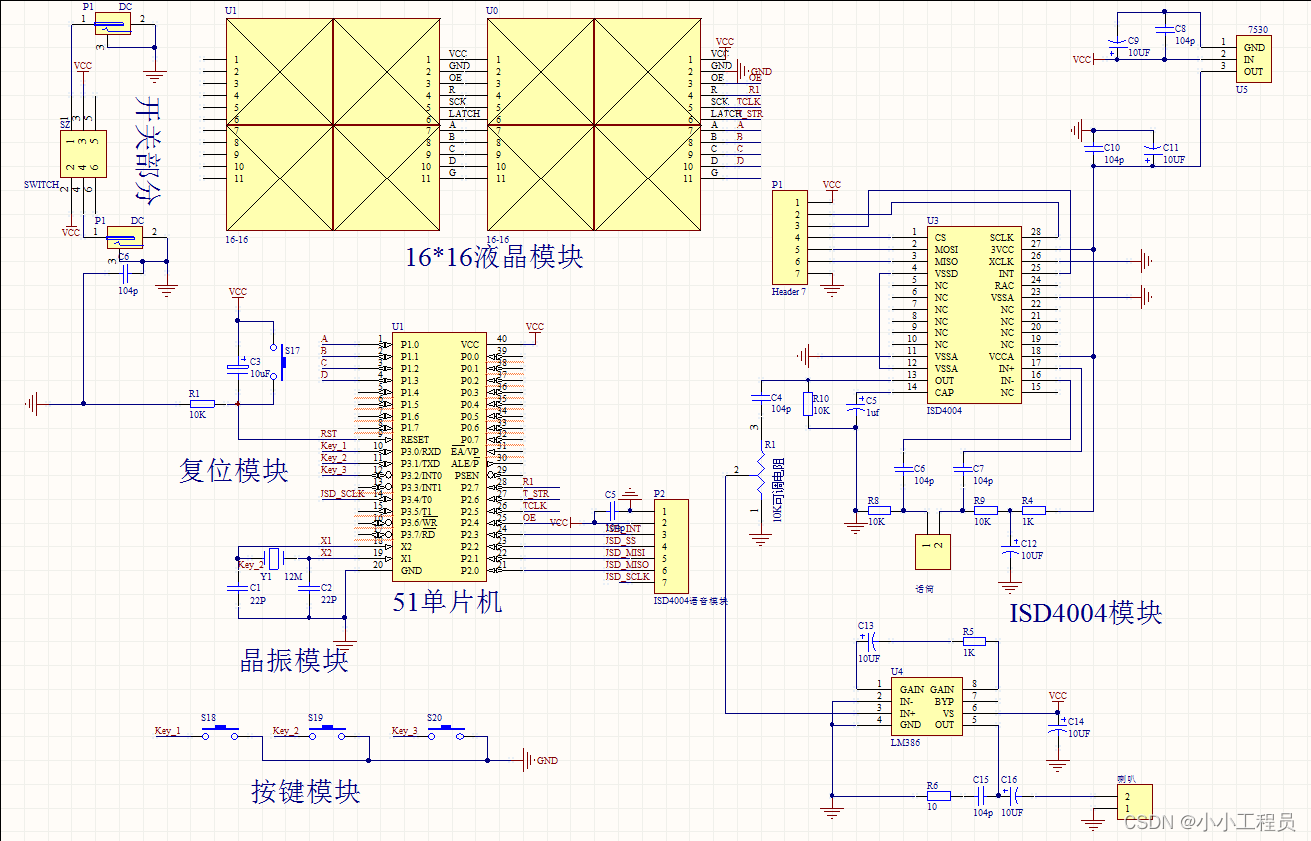Screen dimensions: 1311x841
Task: Click the S18 pushbutton symbol labeled Key_1
Action: pos(220,731)
